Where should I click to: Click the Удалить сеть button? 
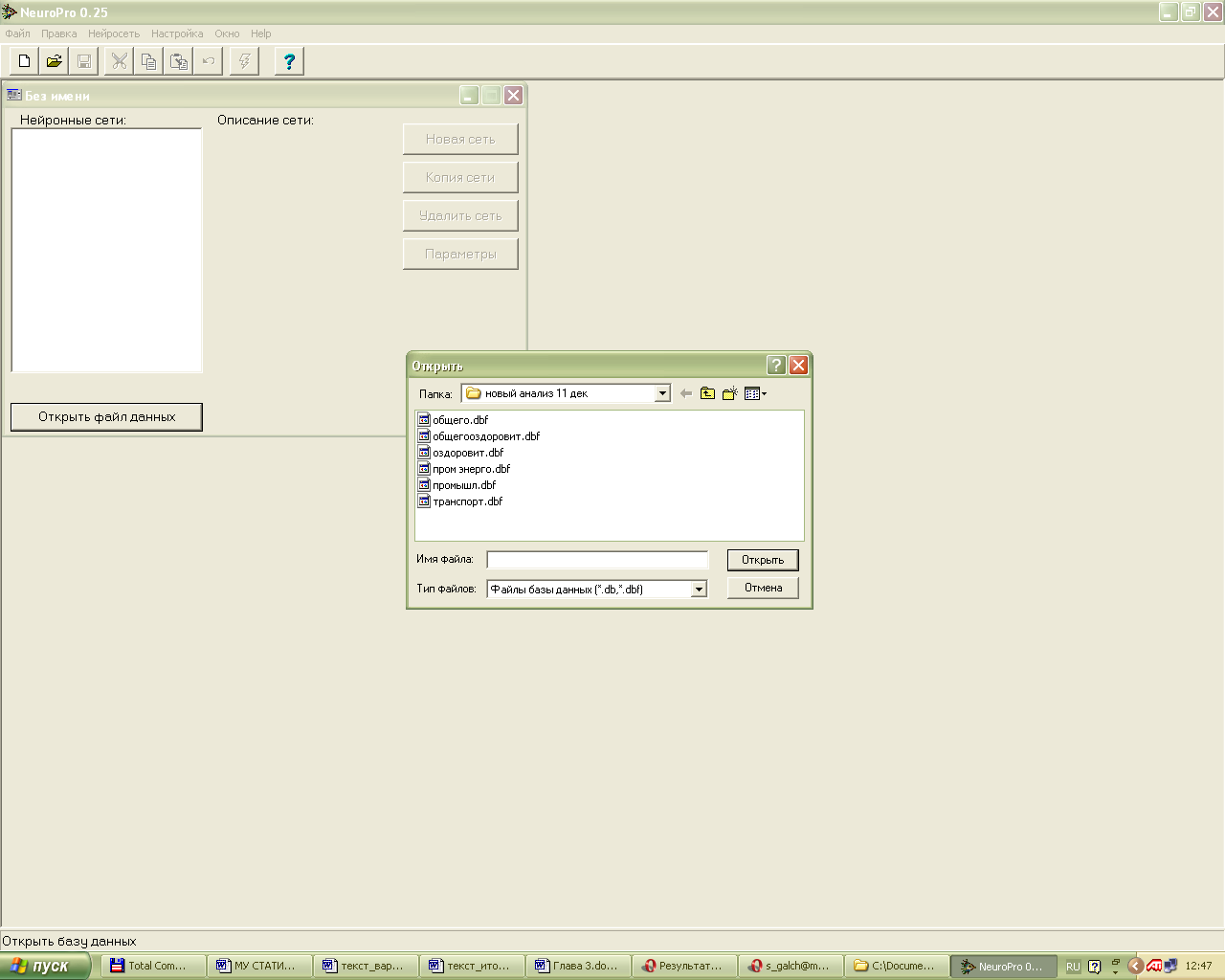pos(460,215)
